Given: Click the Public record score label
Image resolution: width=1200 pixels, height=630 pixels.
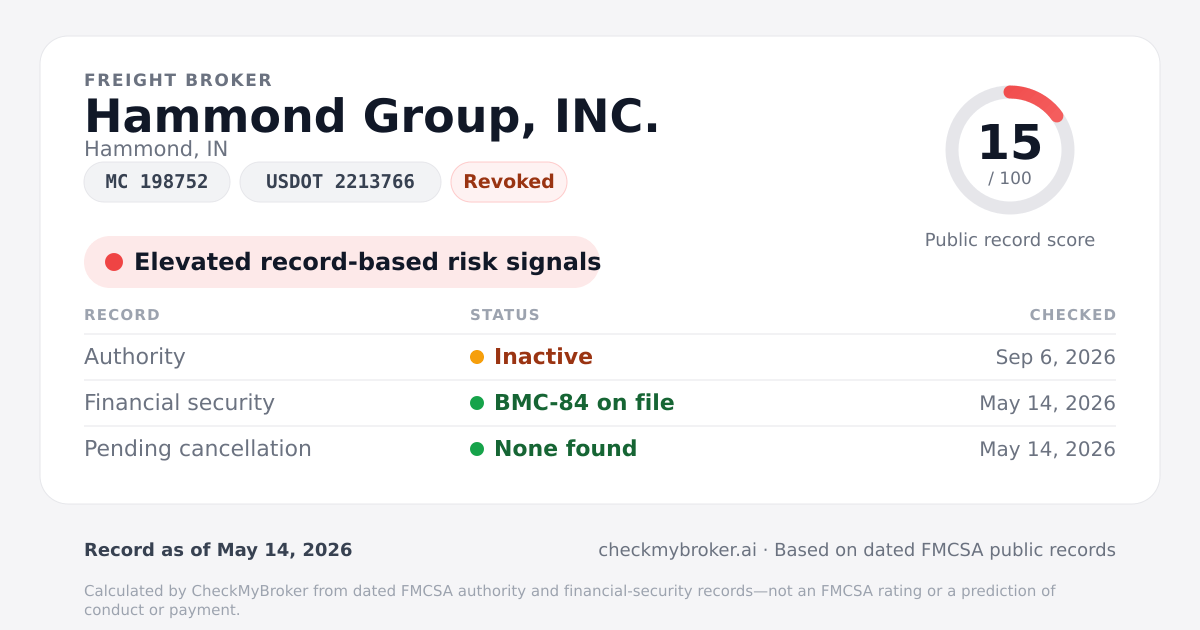Looking at the screenshot, I should (1010, 240).
